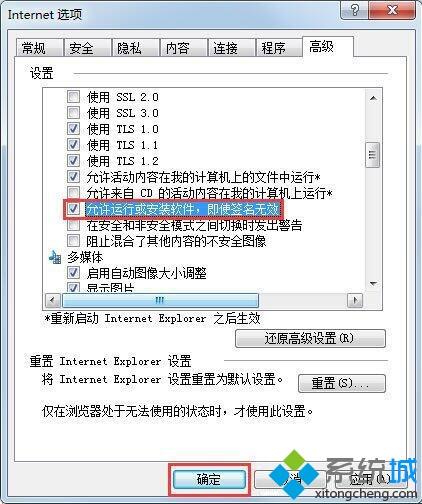Click the 重置(S)... button
Viewport: 422px width, 504px height.
tap(341, 383)
